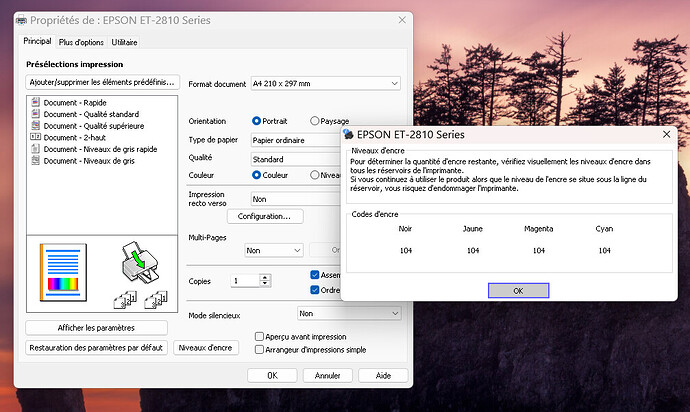Click the Document - Rapide preset icon
690x412 pixels.
36,102
